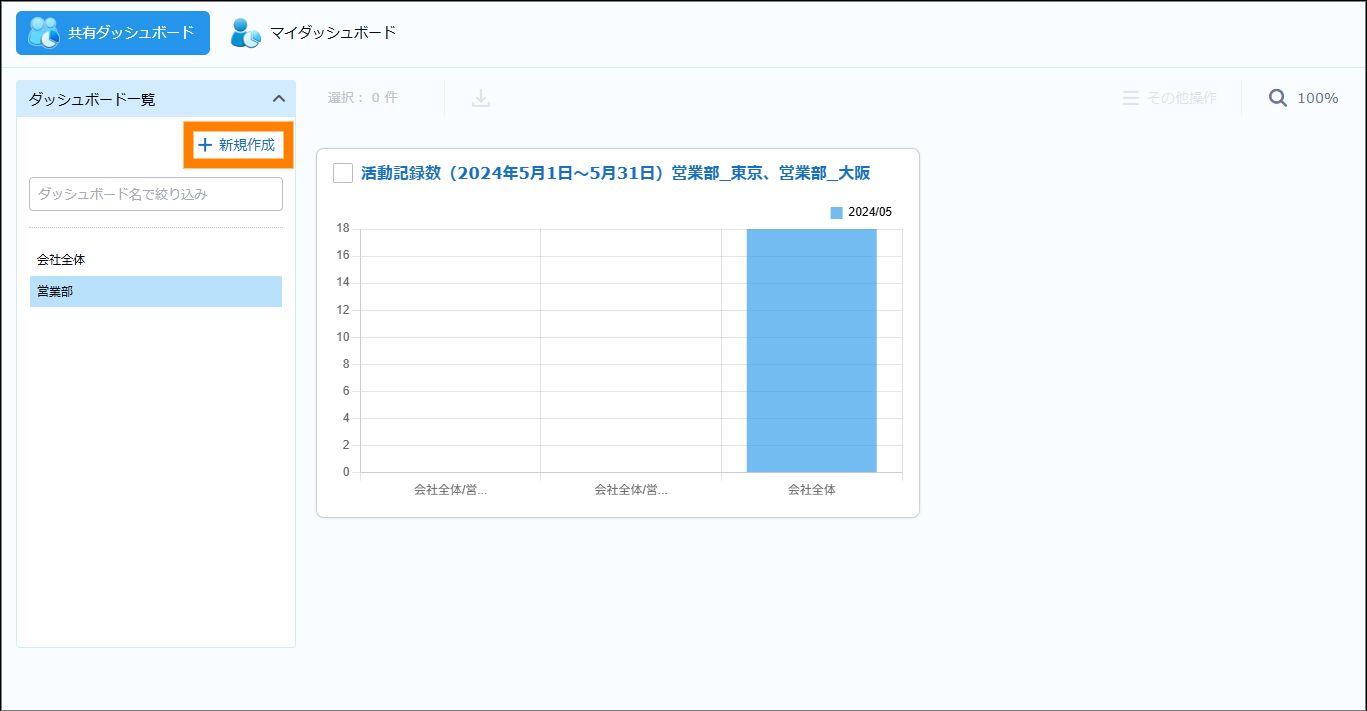Viewport: 1367px width, 711px height.
Task: Click the hamburger icon beside その他操作
Action: 1130,98
